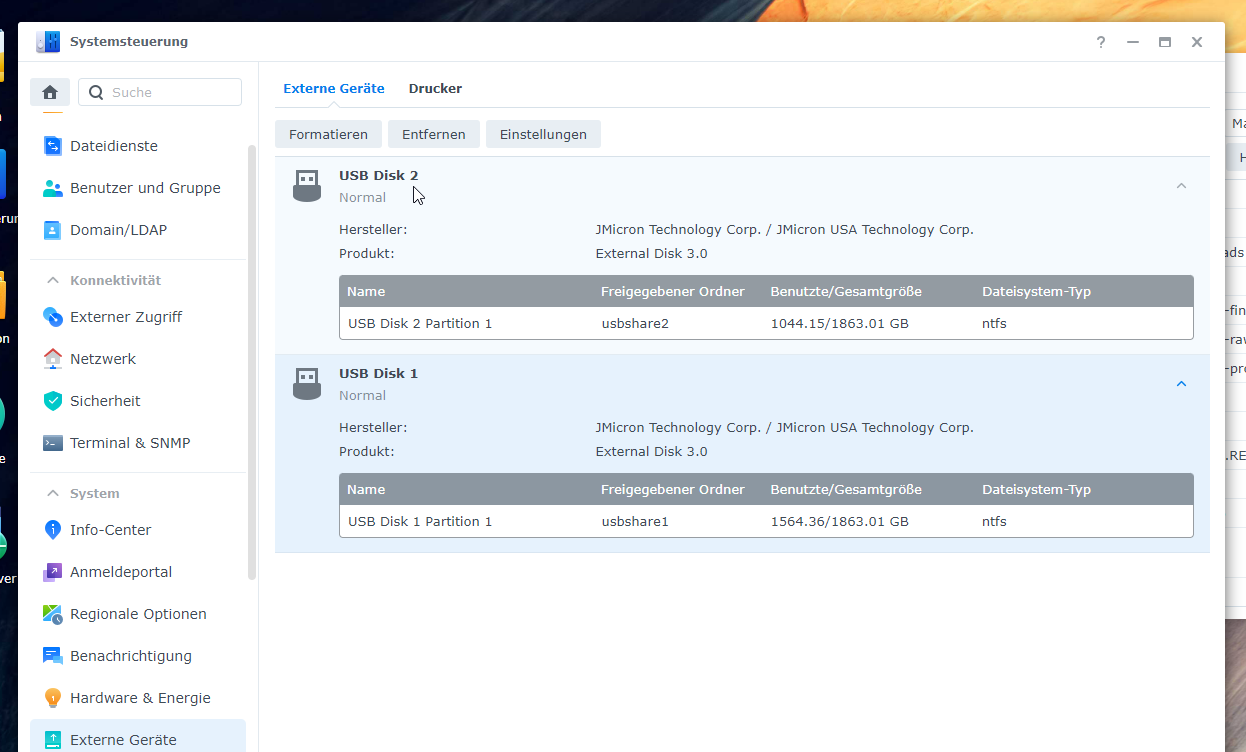The image size is (1246, 752).
Task: Click the Info-Center icon
Action: pos(53,530)
